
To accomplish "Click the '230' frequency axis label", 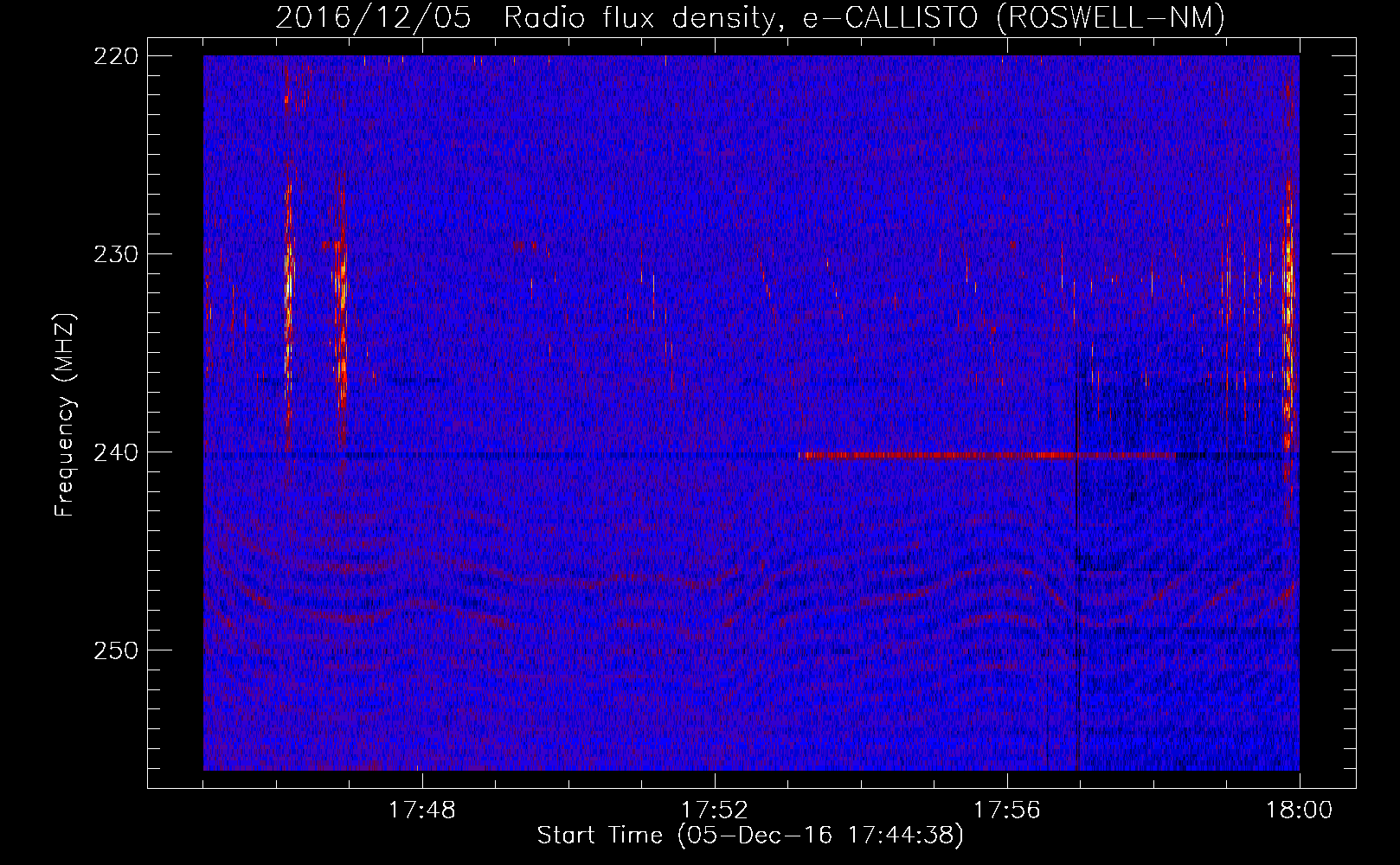I will pos(116,254).
